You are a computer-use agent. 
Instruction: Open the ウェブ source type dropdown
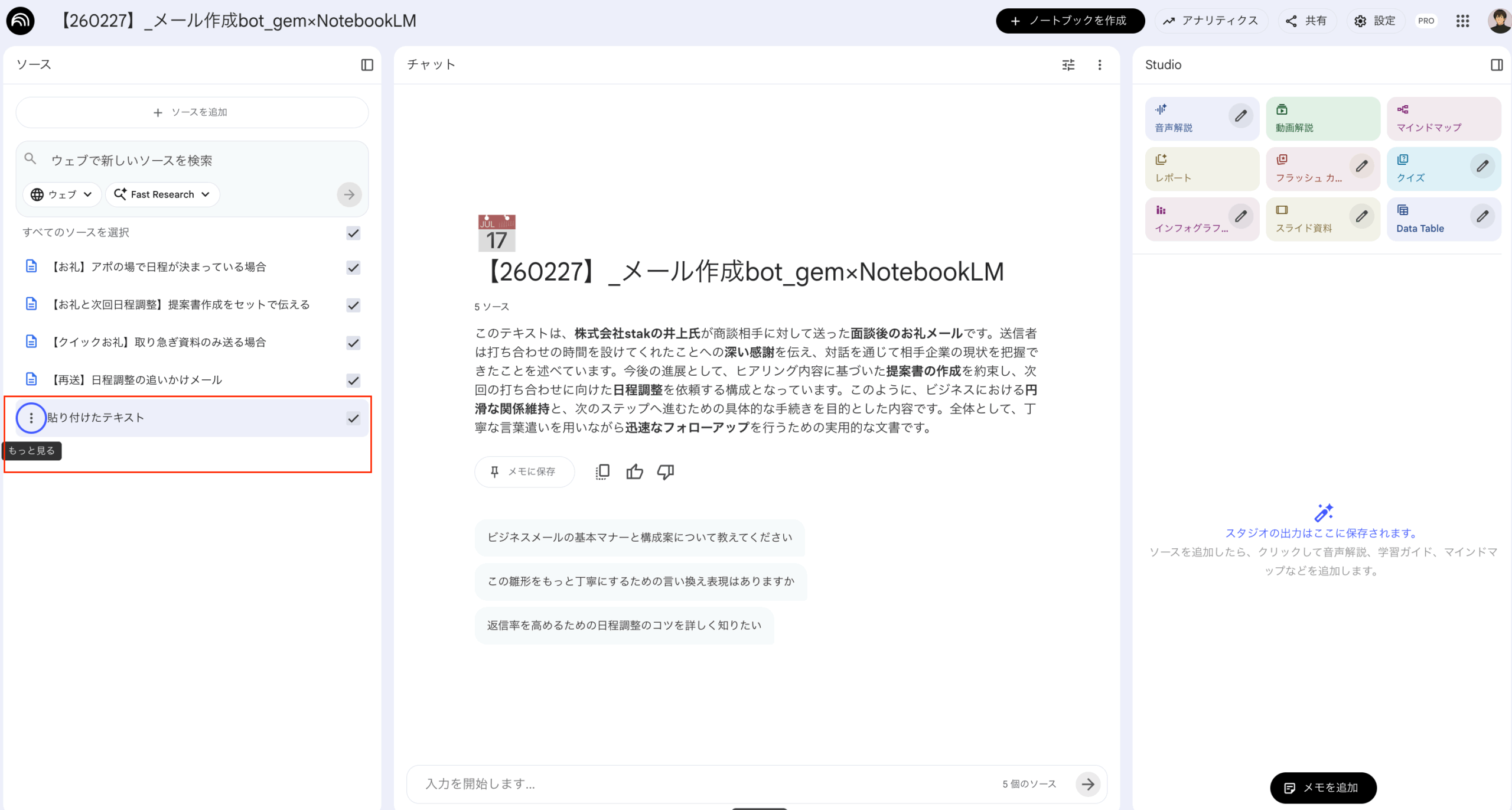pyautogui.click(x=62, y=194)
